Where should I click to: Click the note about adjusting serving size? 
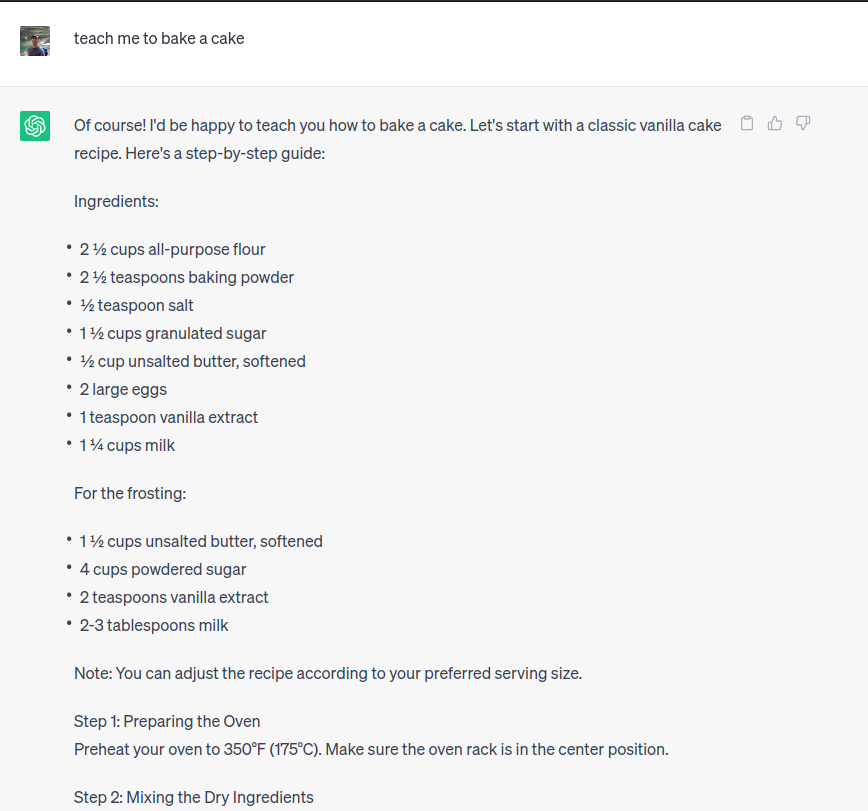coord(328,674)
